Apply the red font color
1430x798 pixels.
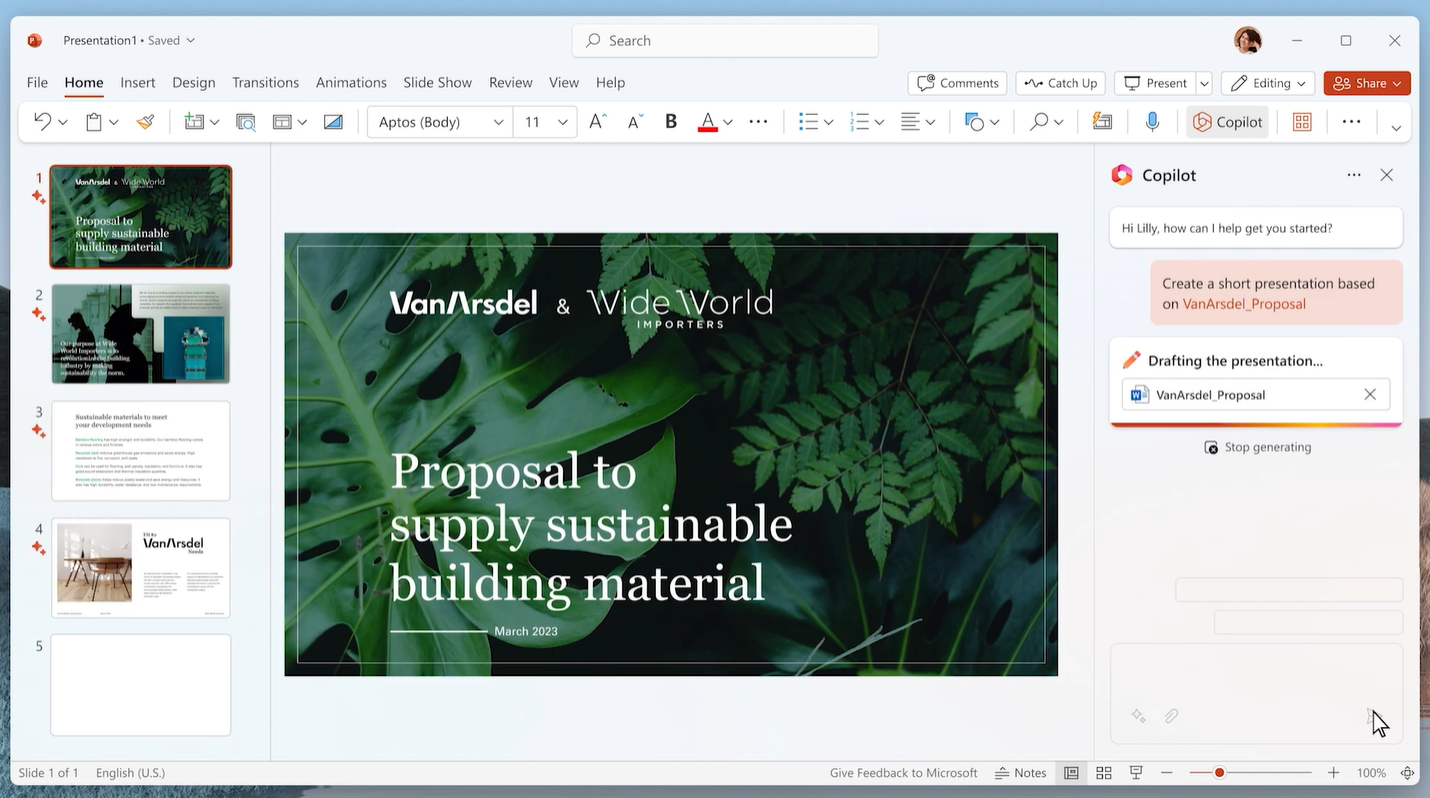pos(708,122)
